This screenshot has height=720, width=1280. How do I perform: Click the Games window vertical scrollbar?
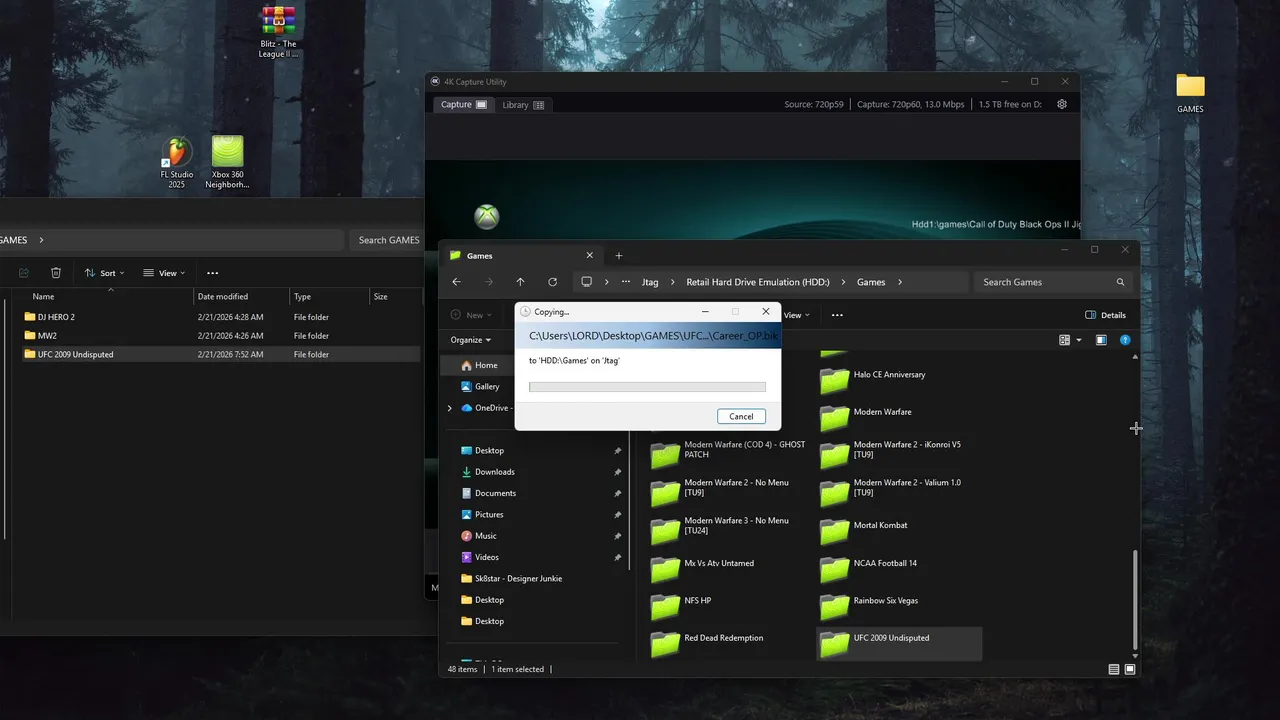click(1135, 598)
